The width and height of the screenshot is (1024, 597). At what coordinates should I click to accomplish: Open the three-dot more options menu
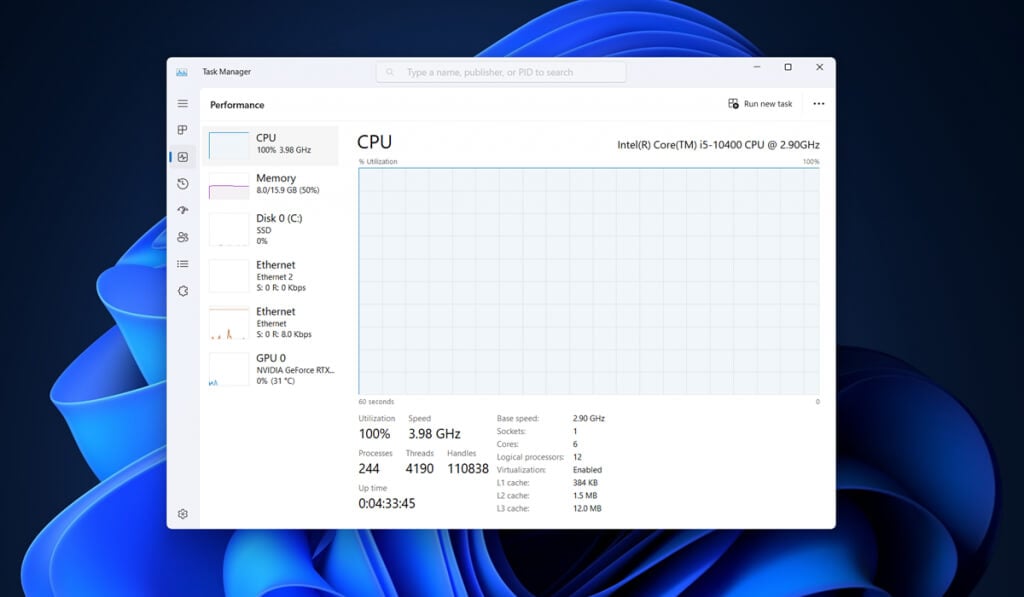pyautogui.click(x=818, y=104)
